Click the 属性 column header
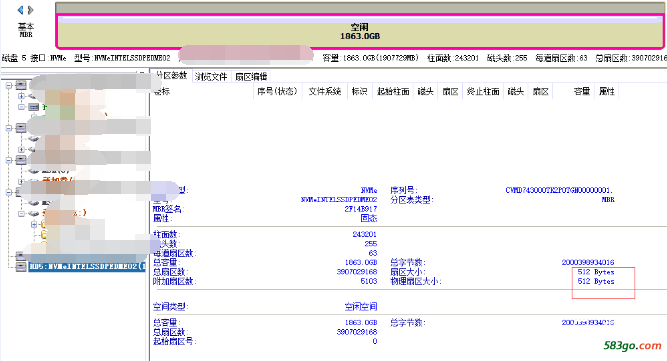 [x=607, y=91]
